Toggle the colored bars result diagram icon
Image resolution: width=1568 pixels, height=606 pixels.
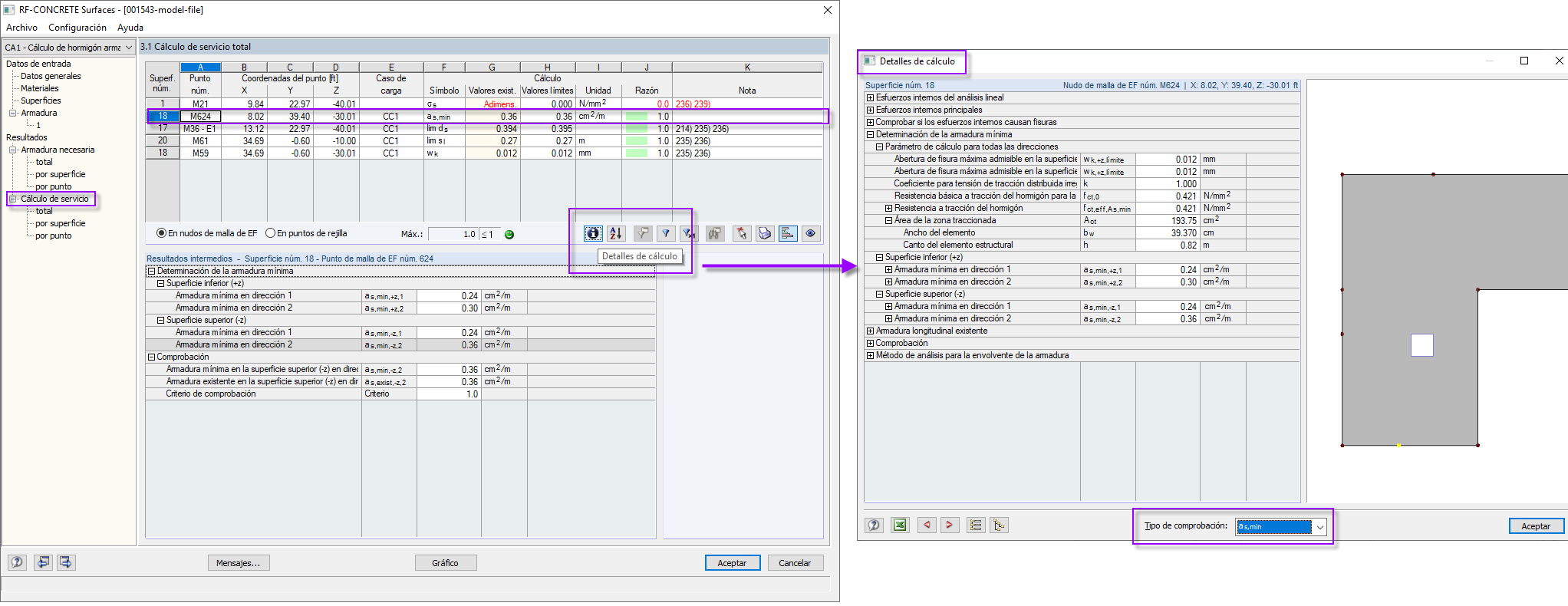point(788,233)
